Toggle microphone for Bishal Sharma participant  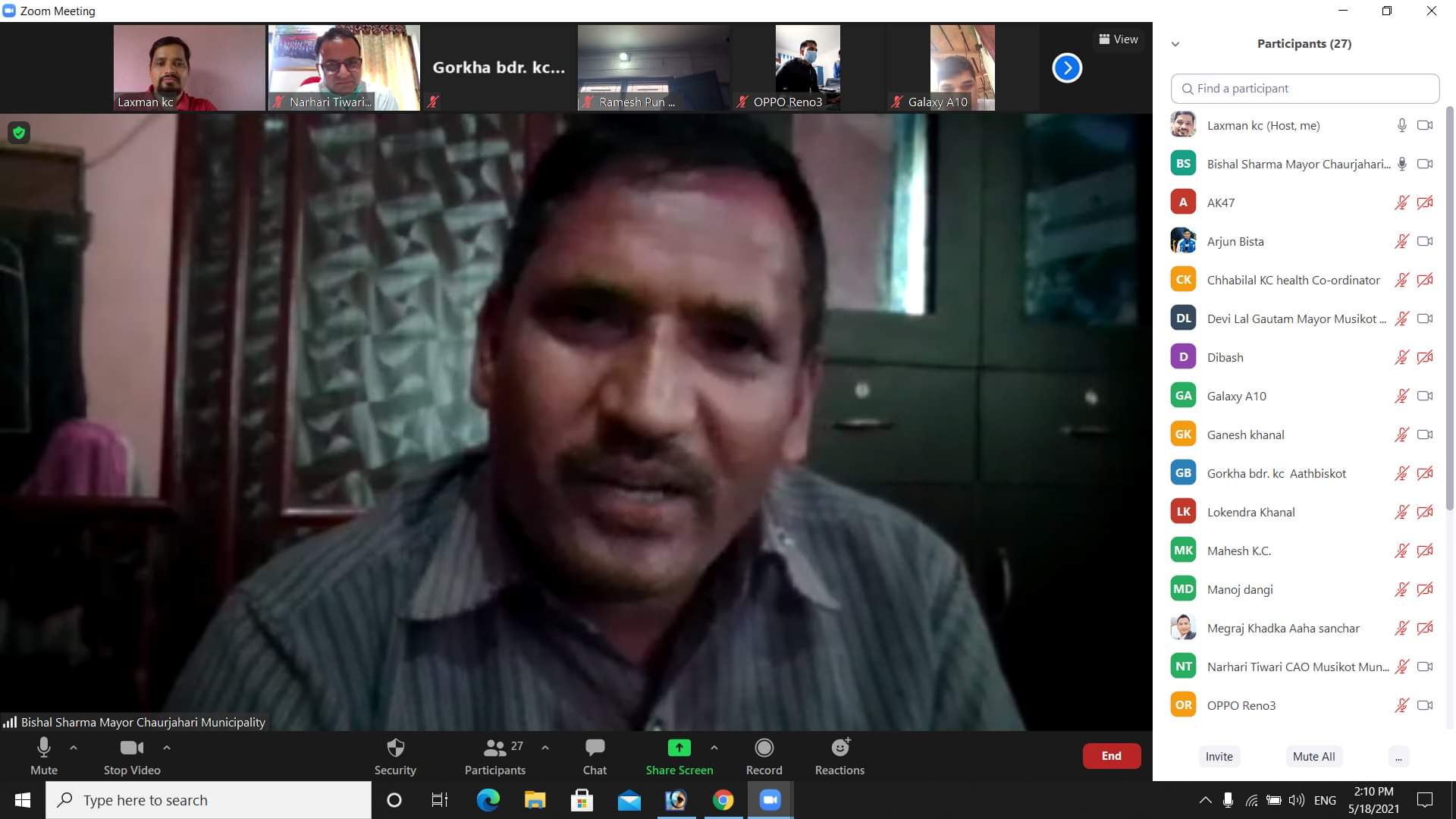click(x=1401, y=164)
